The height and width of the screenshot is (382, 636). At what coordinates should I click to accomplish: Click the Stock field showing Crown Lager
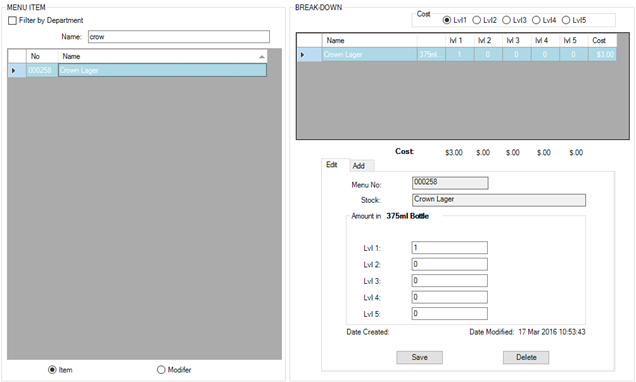click(498, 200)
